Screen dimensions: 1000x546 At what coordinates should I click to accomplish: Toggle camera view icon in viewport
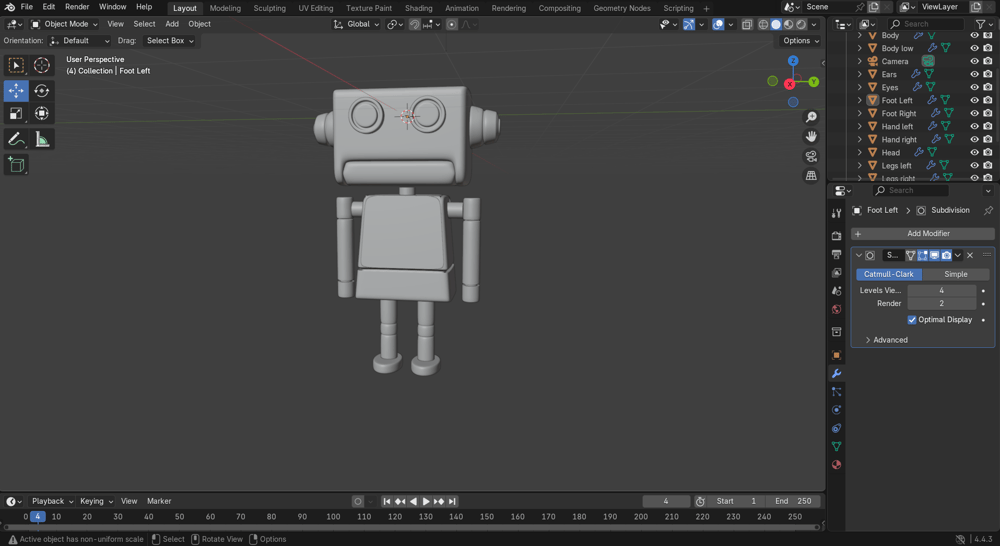pyautogui.click(x=811, y=156)
